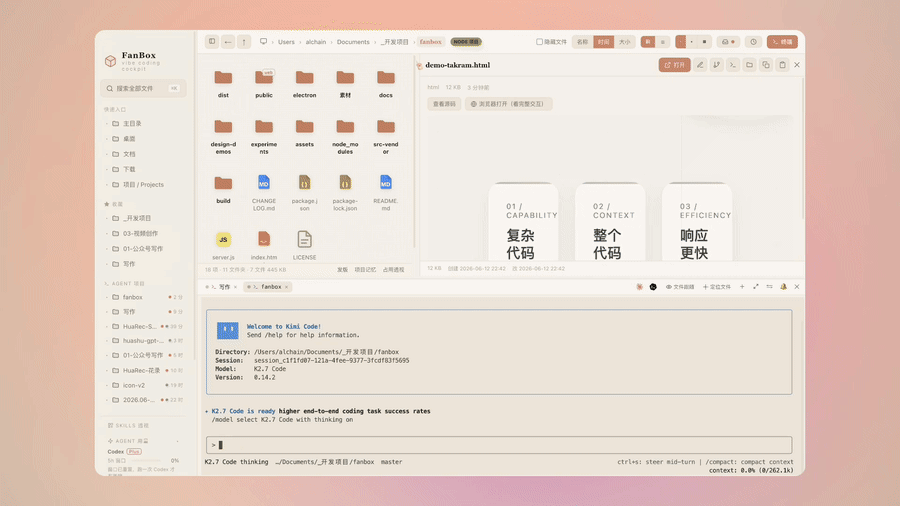Open the dist folder

[223, 83]
